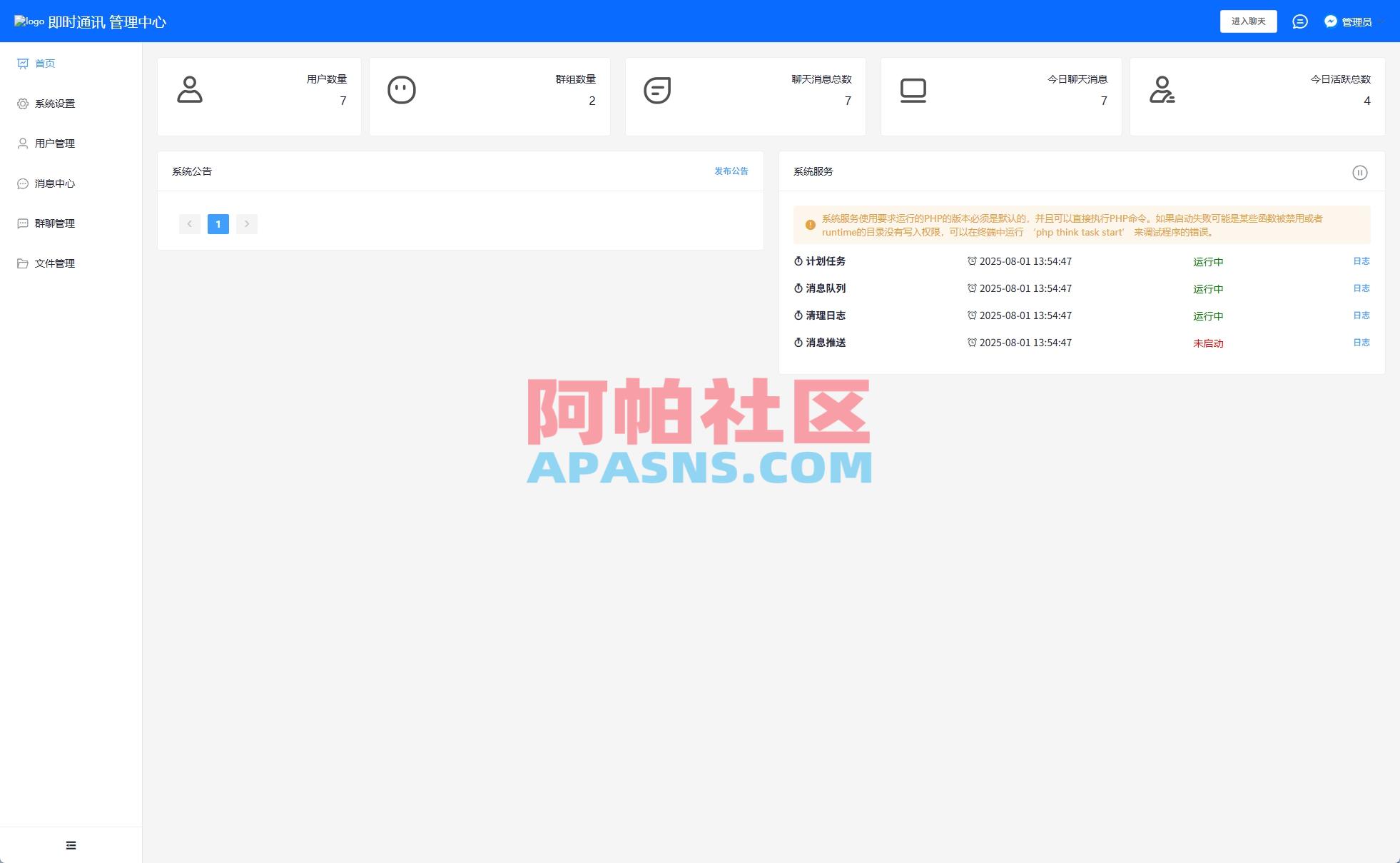
Task: Open 群聊管理 using its chat bubble icon
Action: (x=23, y=223)
